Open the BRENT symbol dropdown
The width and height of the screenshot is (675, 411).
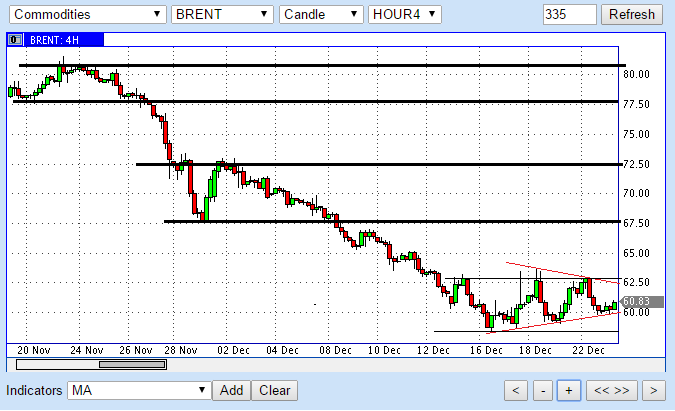click(222, 15)
